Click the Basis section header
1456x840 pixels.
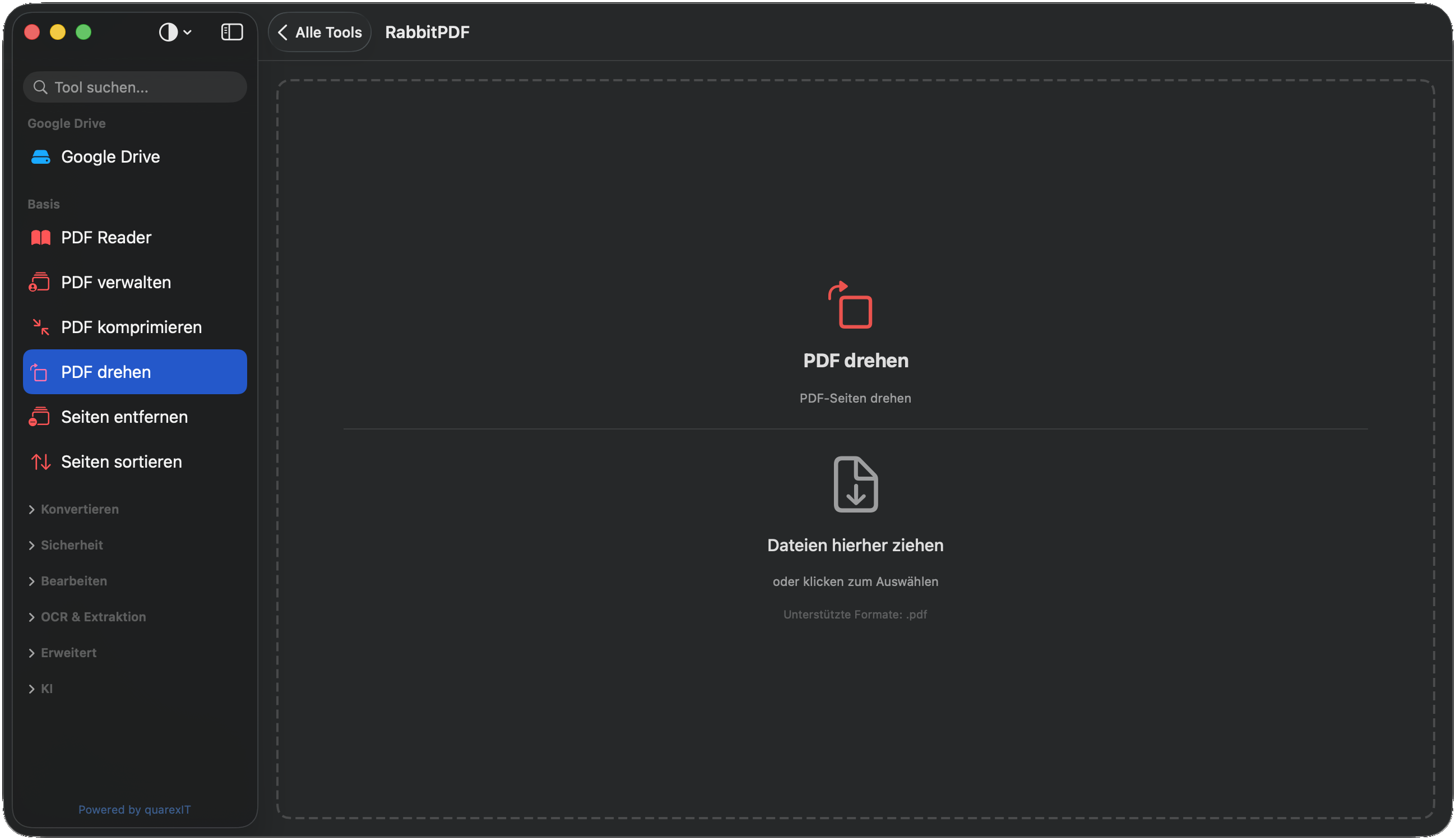click(x=44, y=204)
